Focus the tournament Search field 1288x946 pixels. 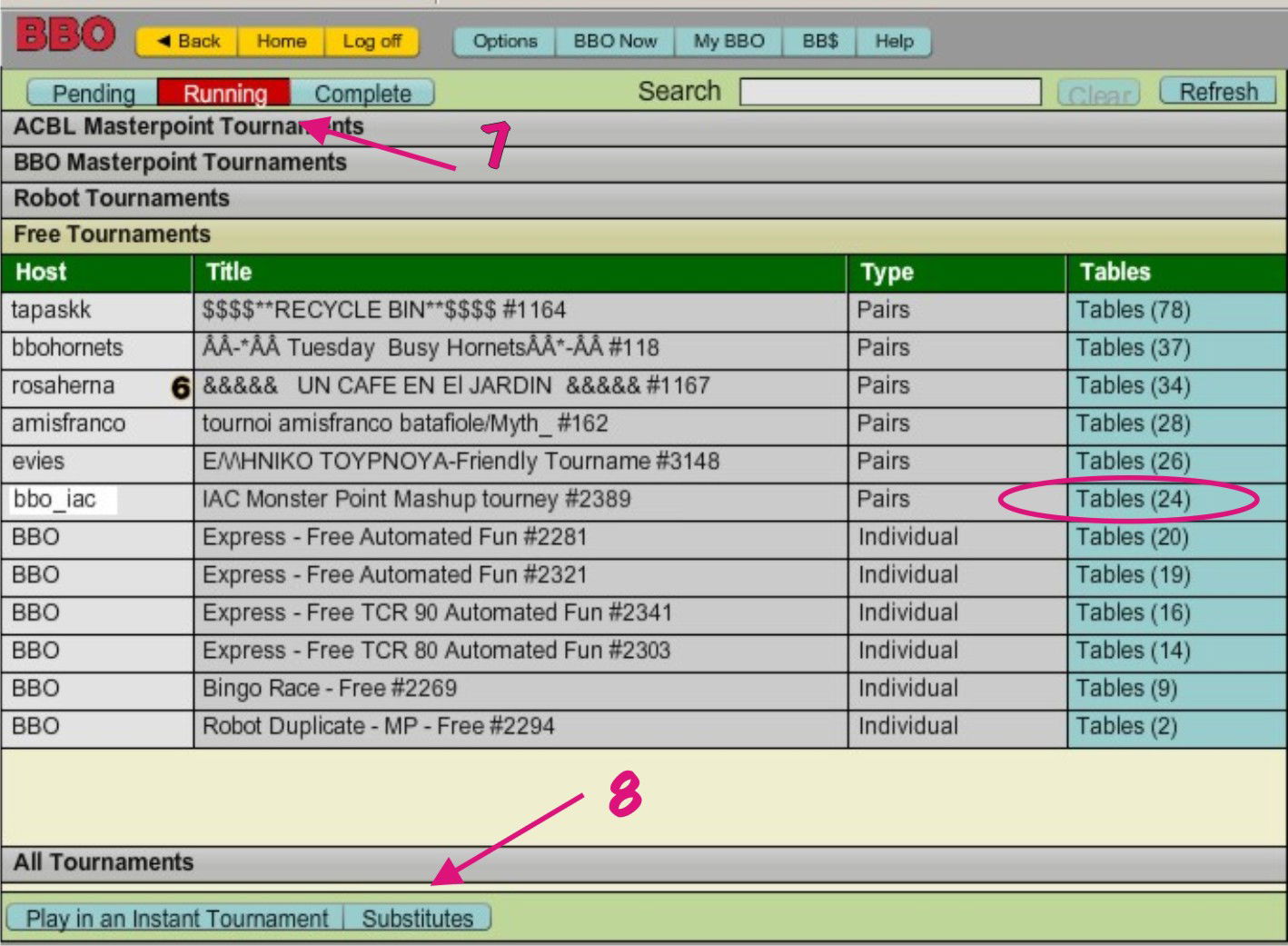pyautogui.click(x=890, y=92)
